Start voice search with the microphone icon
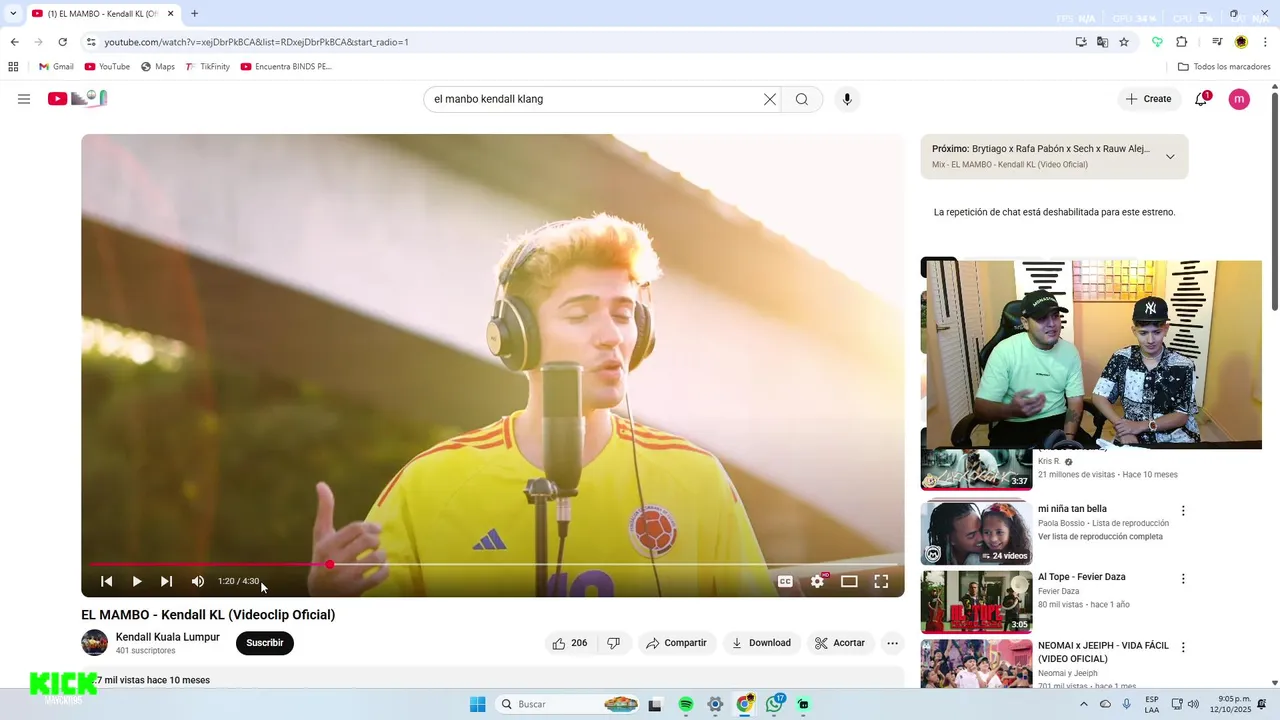The height and width of the screenshot is (720, 1280). [847, 99]
